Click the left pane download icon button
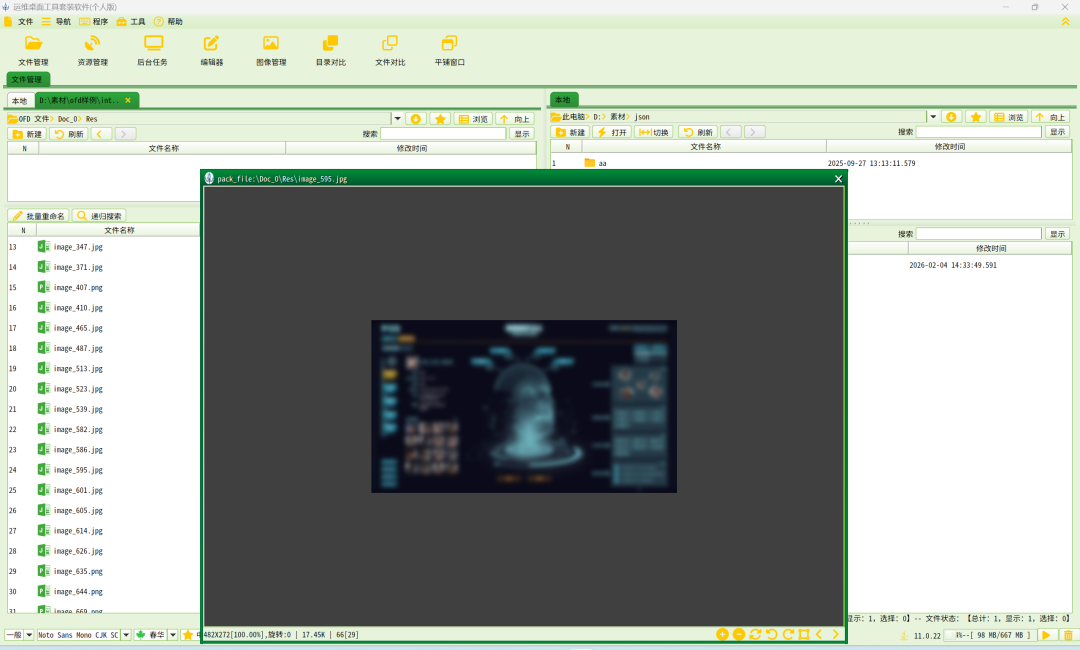 tap(415, 118)
